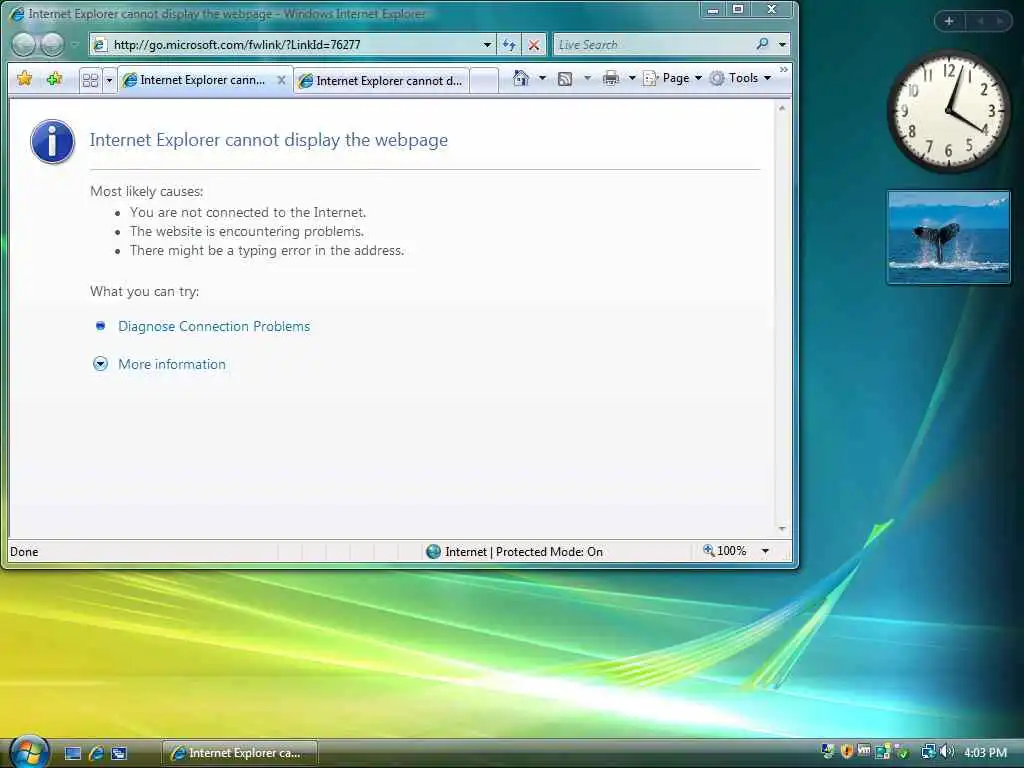
Task: Click the blue information icon on page
Action: (x=52, y=142)
